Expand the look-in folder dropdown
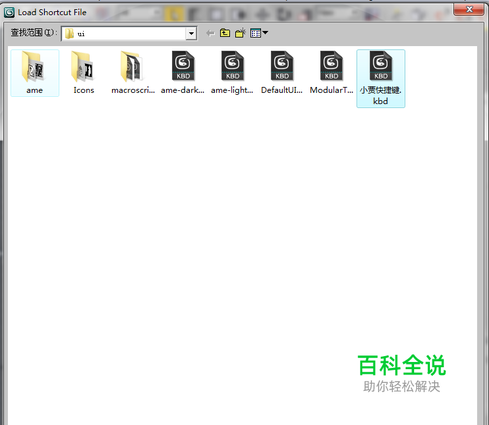Screen dimensions: 489x425 191,33
